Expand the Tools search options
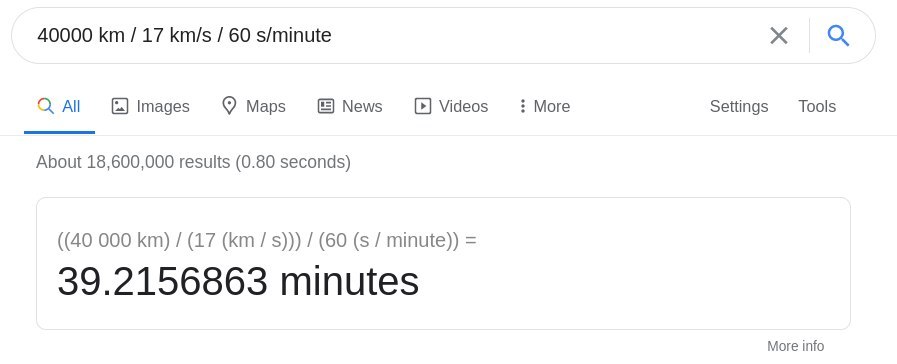 tap(817, 106)
